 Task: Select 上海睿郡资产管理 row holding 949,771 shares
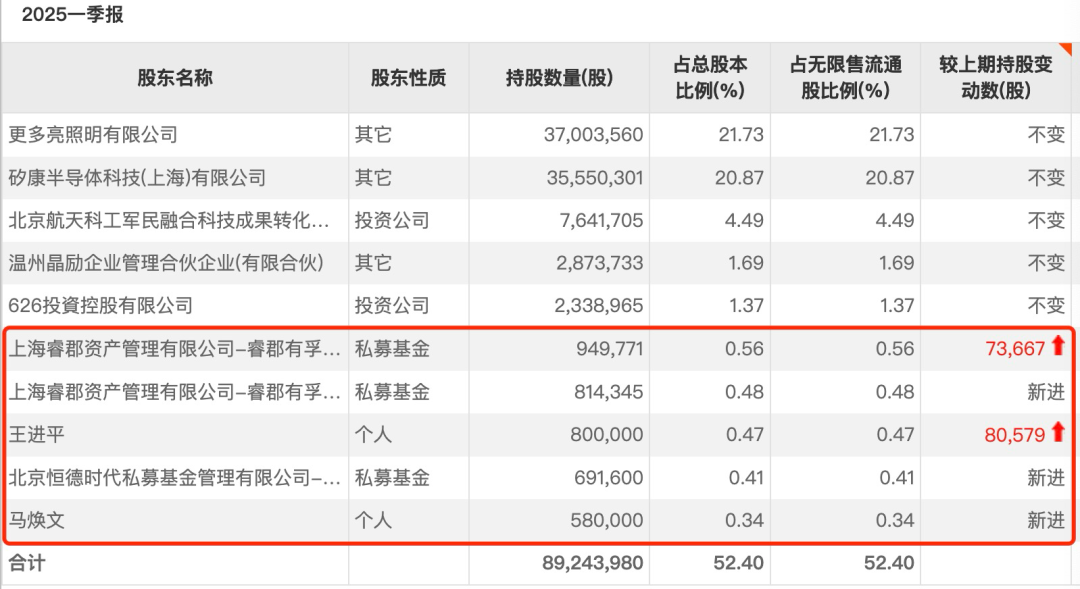pos(175,349)
